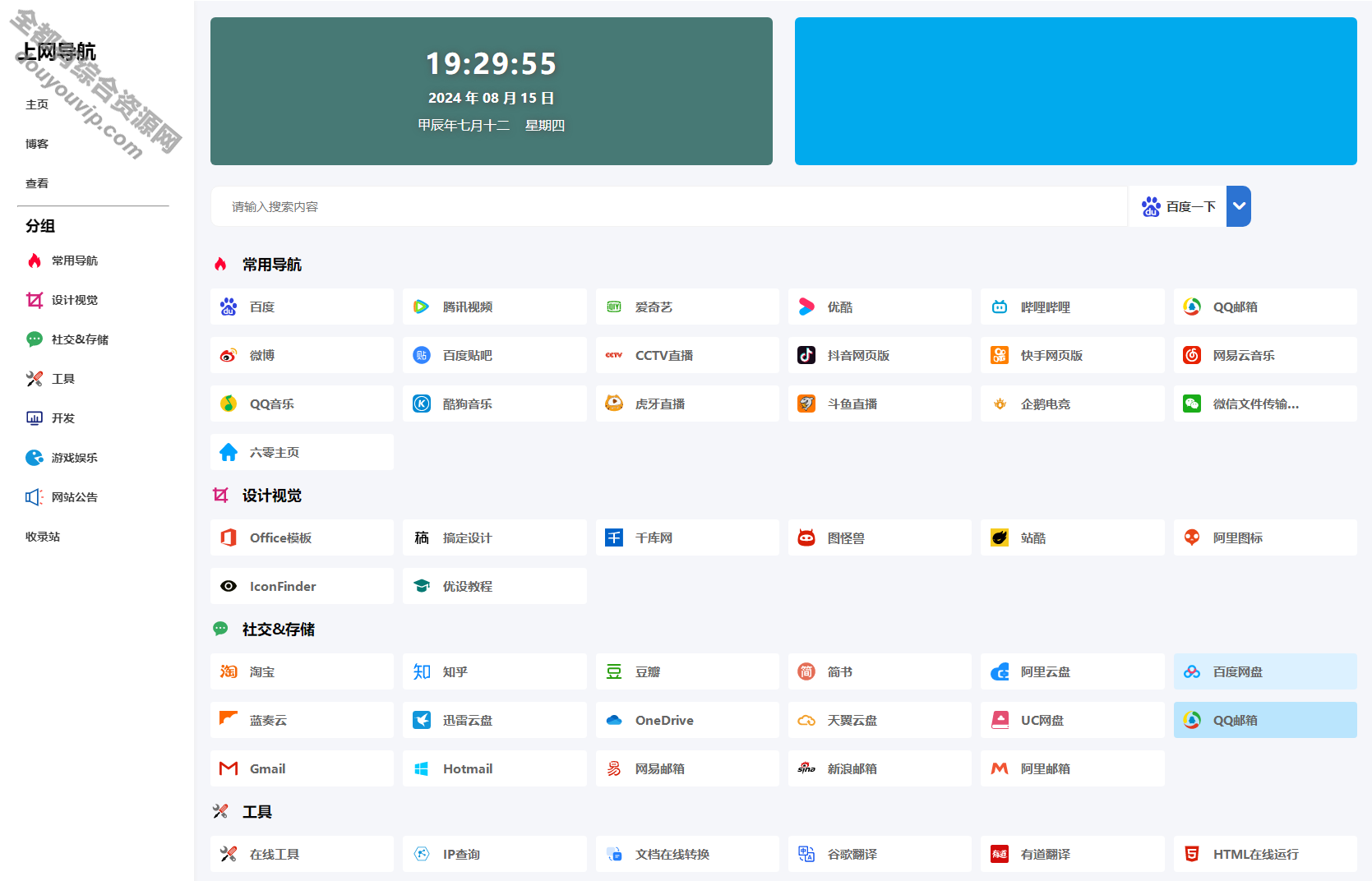Open the 百度网盘 link

(x=1265, y=671)
